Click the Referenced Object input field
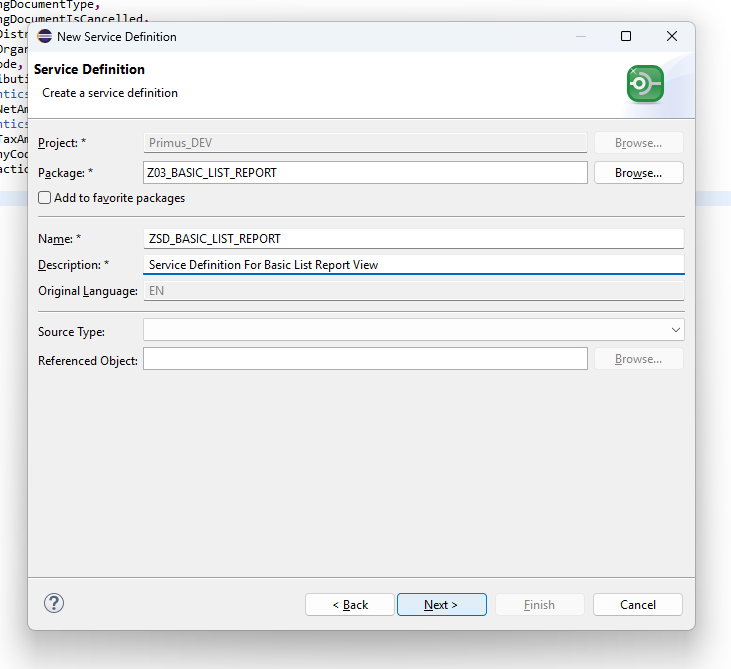731x669 pixels. (365, 359)
